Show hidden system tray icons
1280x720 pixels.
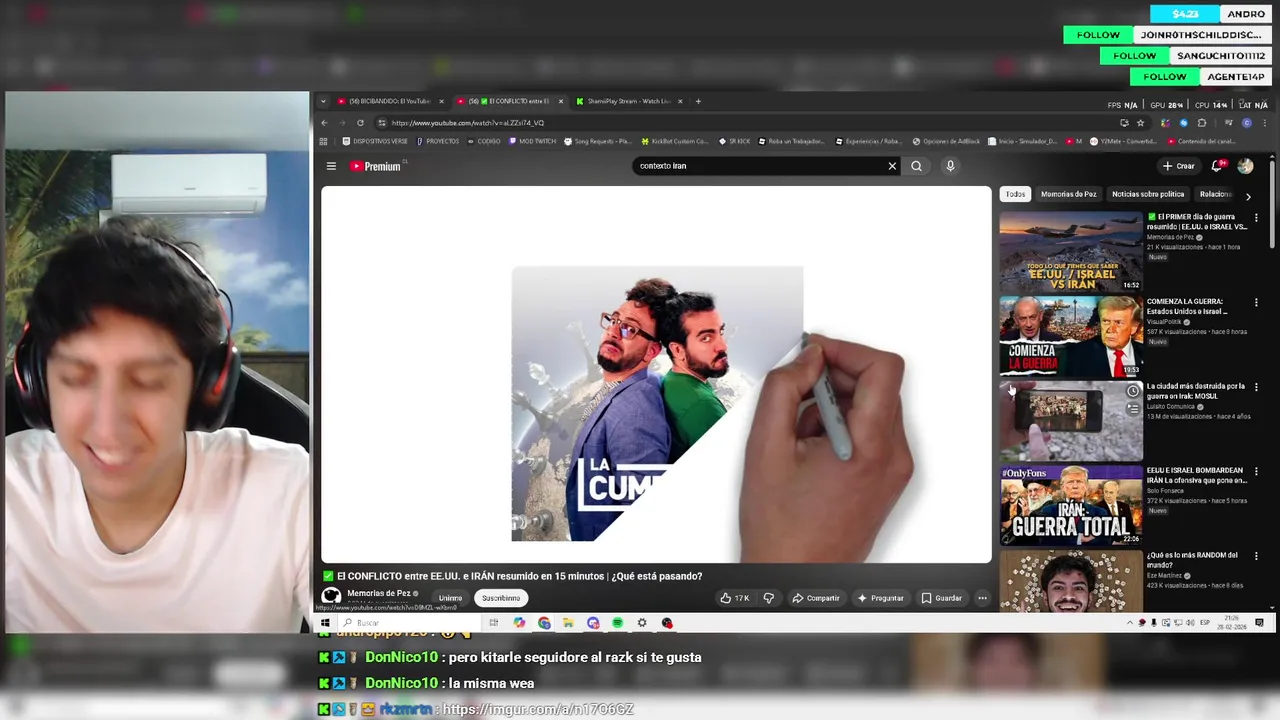(x=1130, y=623)
